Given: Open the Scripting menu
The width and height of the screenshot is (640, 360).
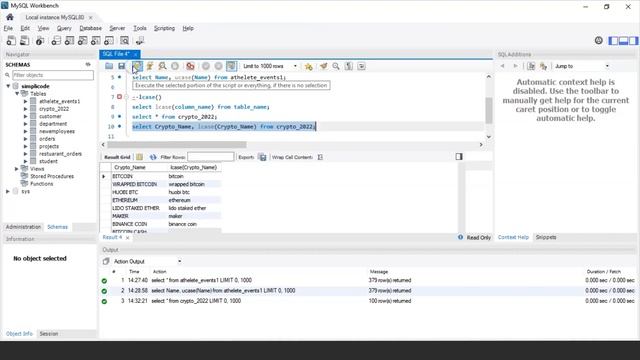Looking at the screenshot, I should pos(164,28).
